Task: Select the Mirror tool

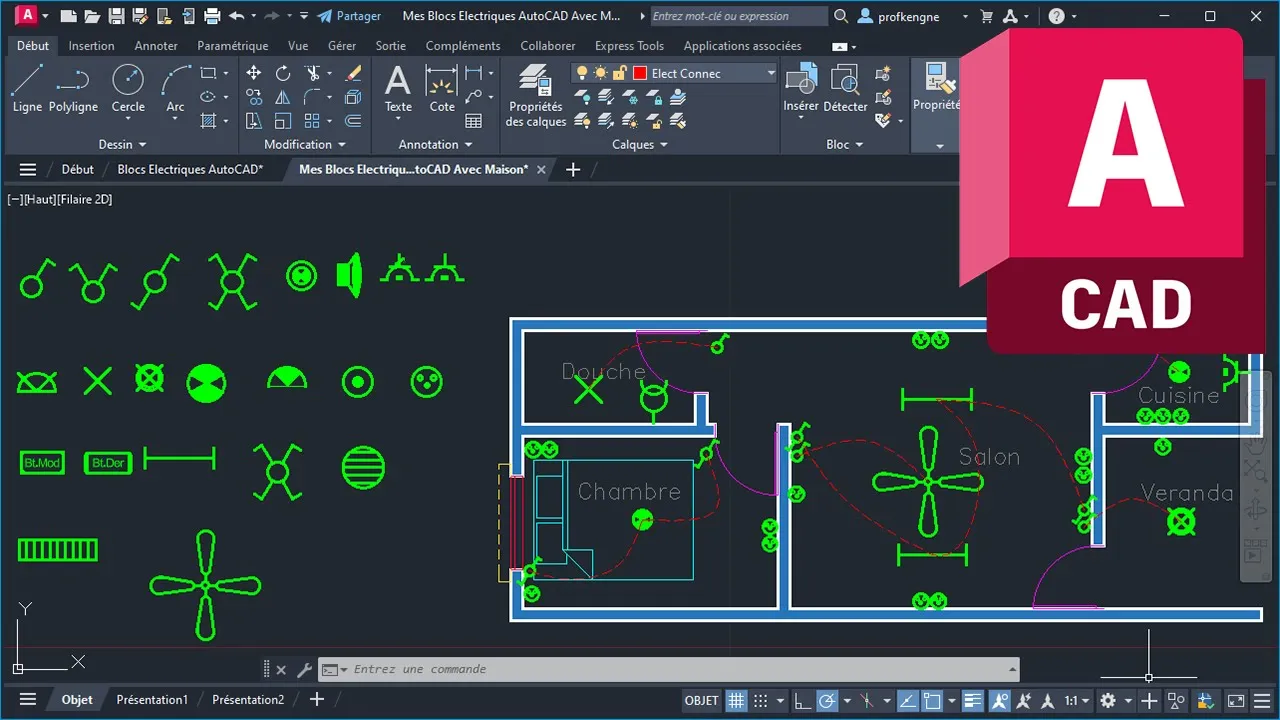Action: pos(283,97)
